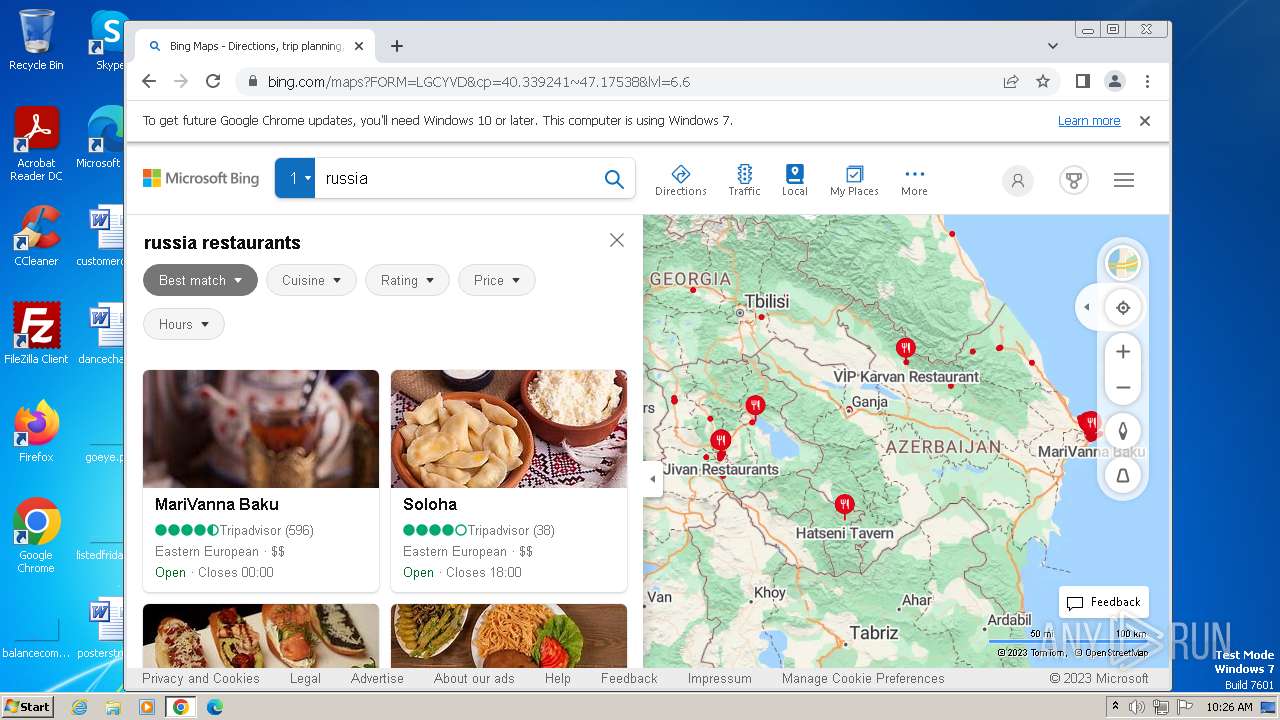Select the Bing Maps browser tab
Viewport: 1280px width, 720px height.
point(255,46)
